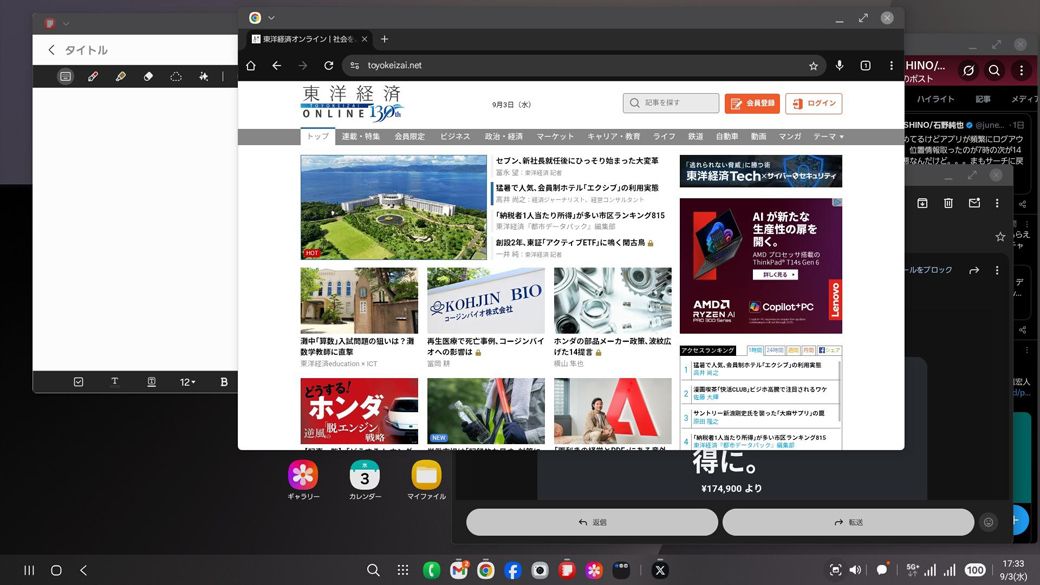This screenshot has width=1040, height=585.
Task: Open the app drawer grid in the taskbar
Action: [402, 570]
